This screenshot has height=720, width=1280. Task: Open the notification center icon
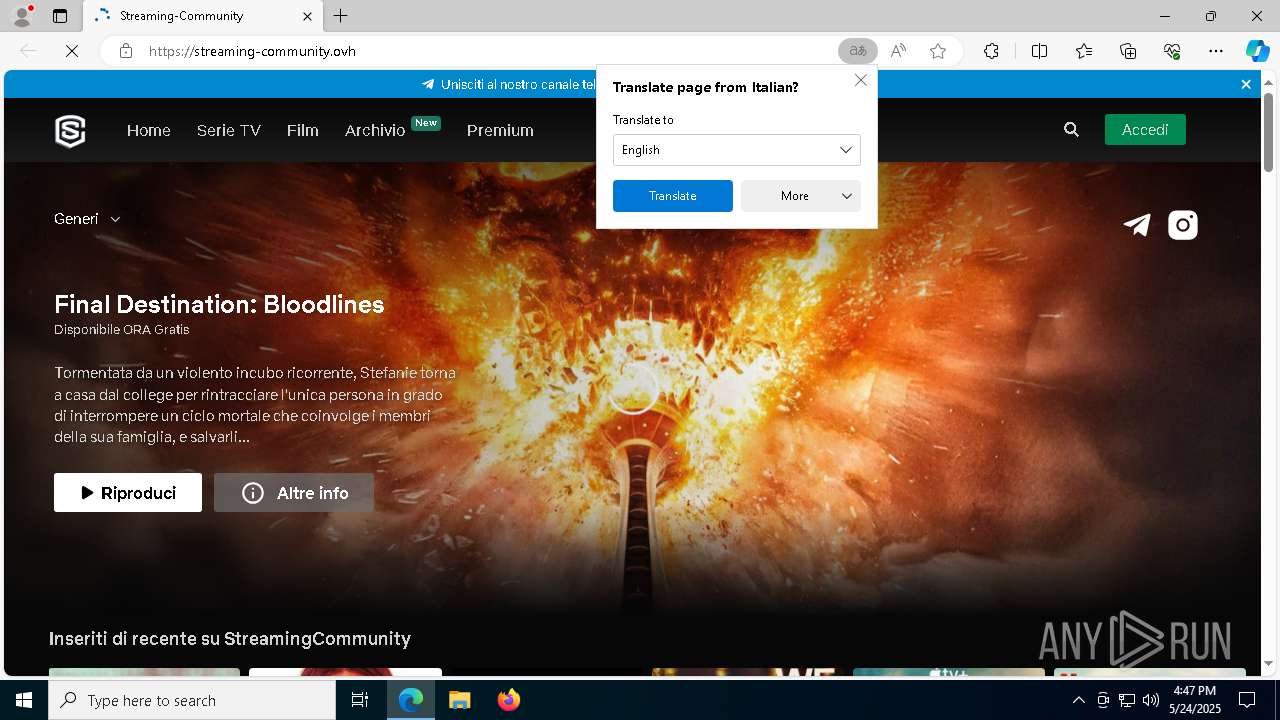1247,700
